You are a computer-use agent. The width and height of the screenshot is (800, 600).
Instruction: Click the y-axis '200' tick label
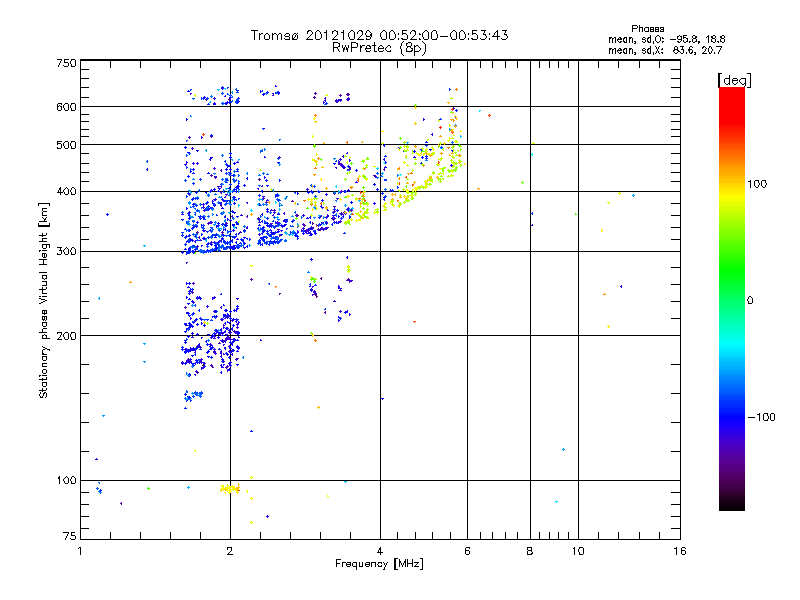click(67, 336)
